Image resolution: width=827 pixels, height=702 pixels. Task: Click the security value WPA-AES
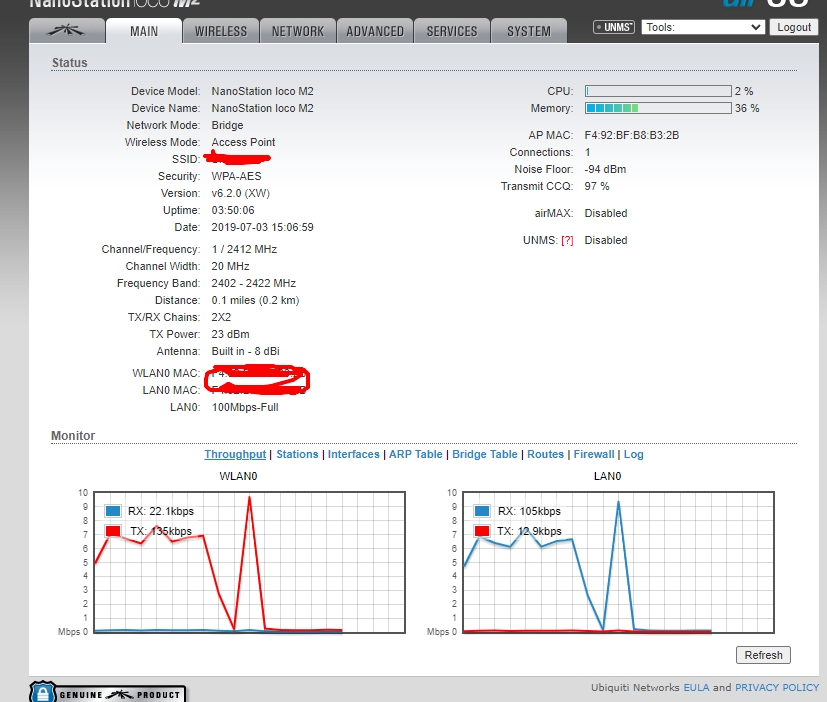coord(236,176)
